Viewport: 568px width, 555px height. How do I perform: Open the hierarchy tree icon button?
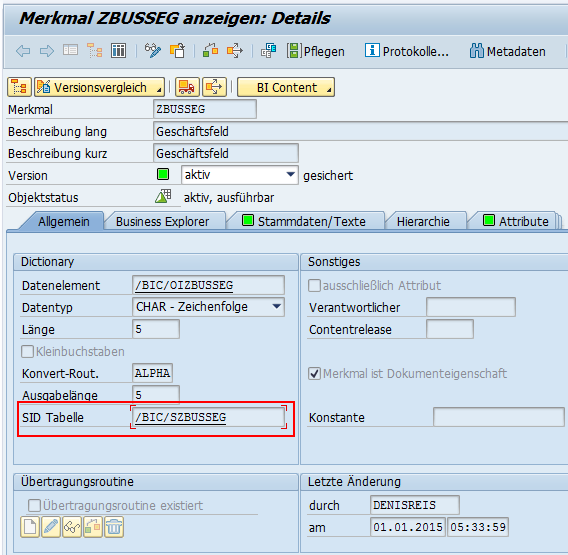click(19, 87)
